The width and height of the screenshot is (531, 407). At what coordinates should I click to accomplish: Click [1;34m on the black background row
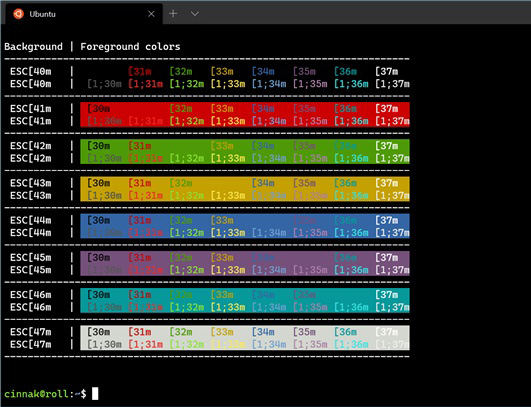269,84
